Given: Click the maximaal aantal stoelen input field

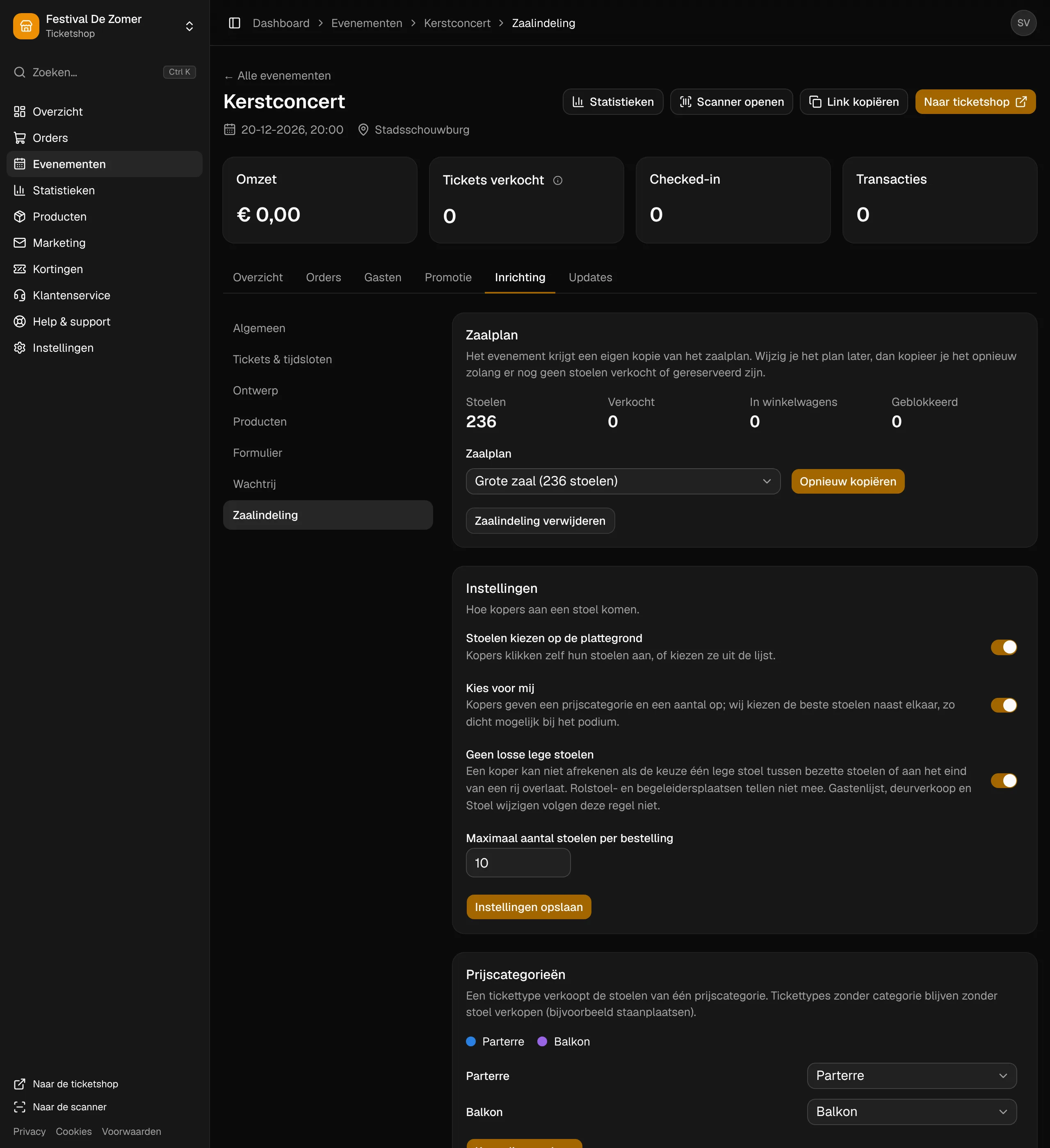Looking at the screenshot, I should [518, 863].
